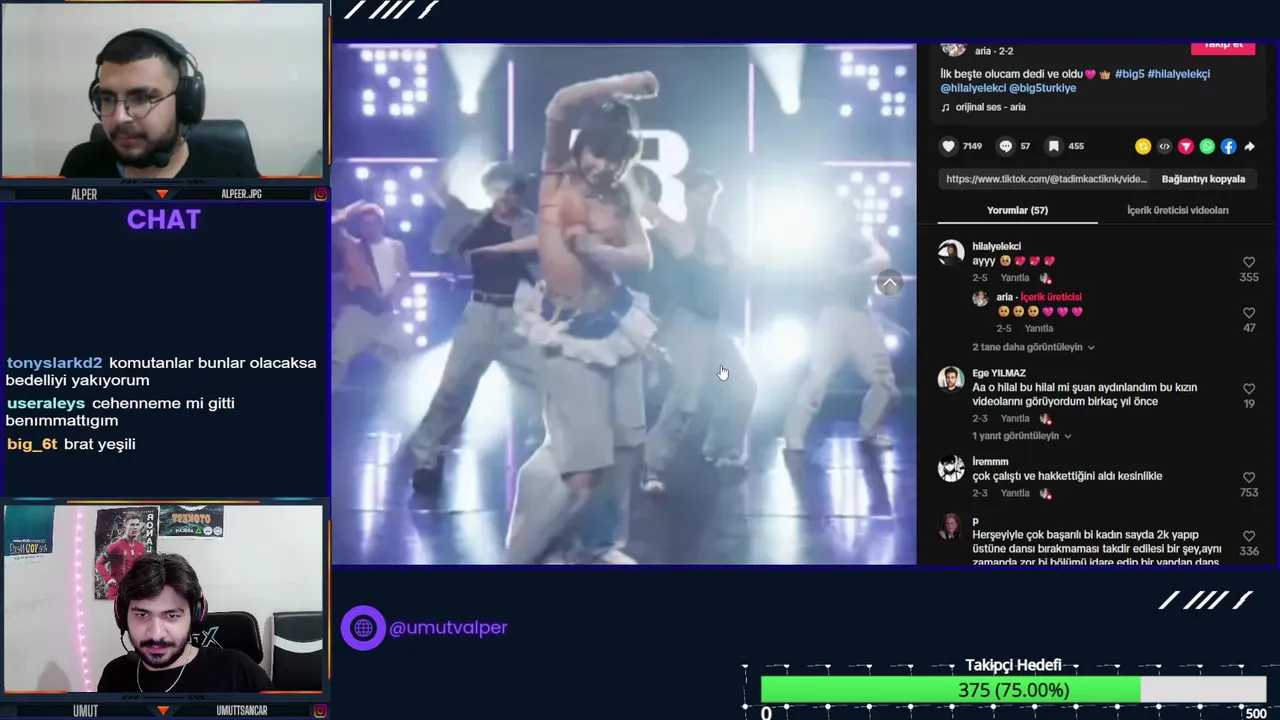The image size is (1280, 720).
Task: Like aria's reply with 47 likes
Action: point(1249,313)
